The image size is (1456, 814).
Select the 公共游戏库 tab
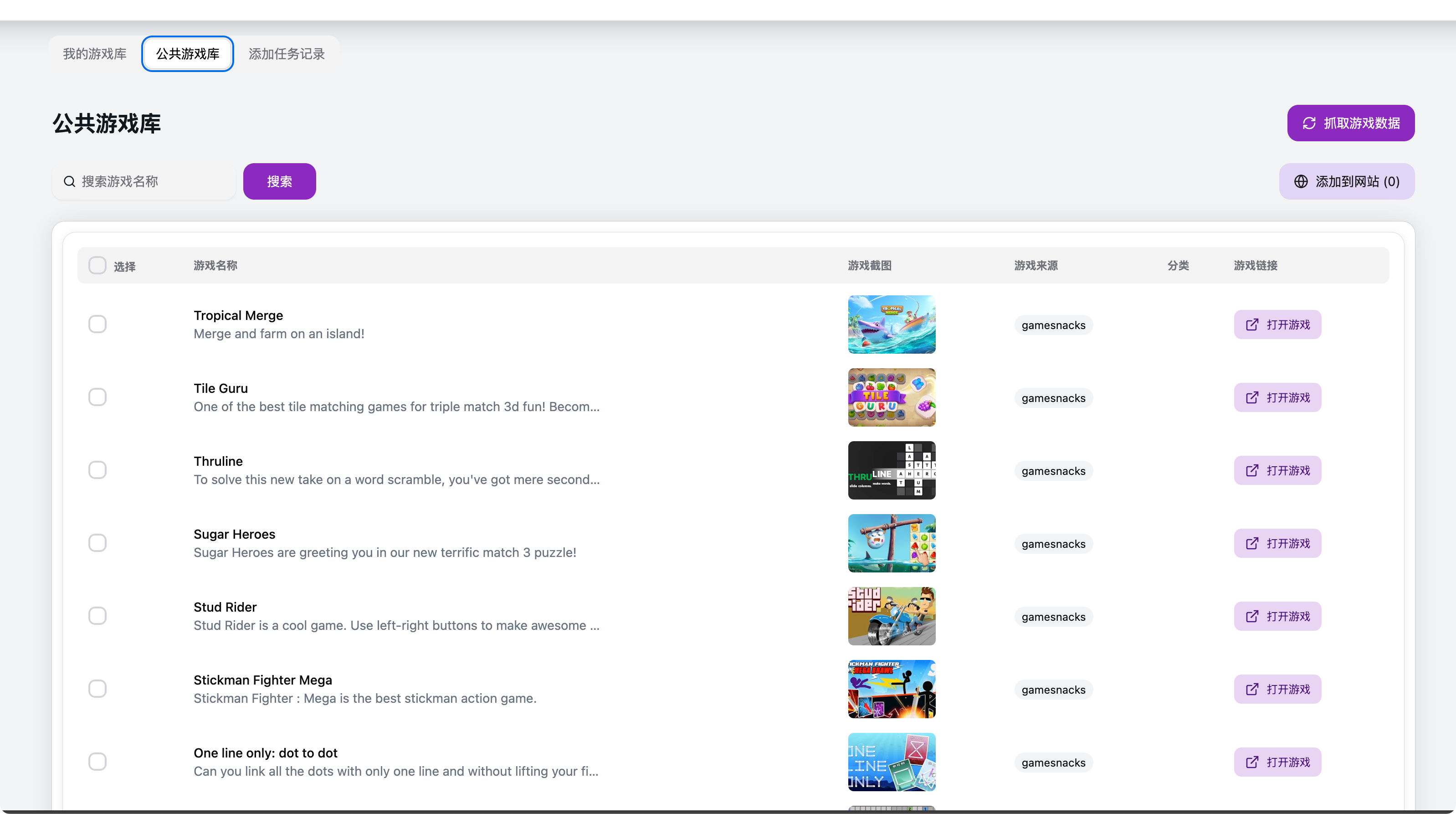point(188,54)
